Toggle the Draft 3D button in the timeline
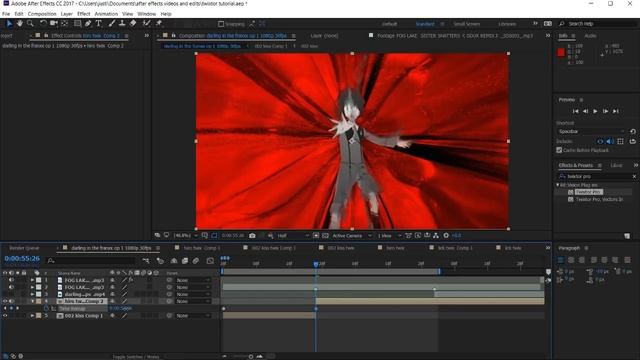The width and height of the screenshot is (640, 360). [x=160, y=260]
